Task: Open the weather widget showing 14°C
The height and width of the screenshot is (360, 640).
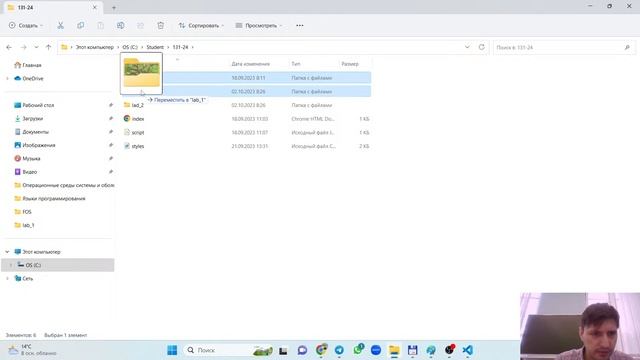Action: click(32, 350)
